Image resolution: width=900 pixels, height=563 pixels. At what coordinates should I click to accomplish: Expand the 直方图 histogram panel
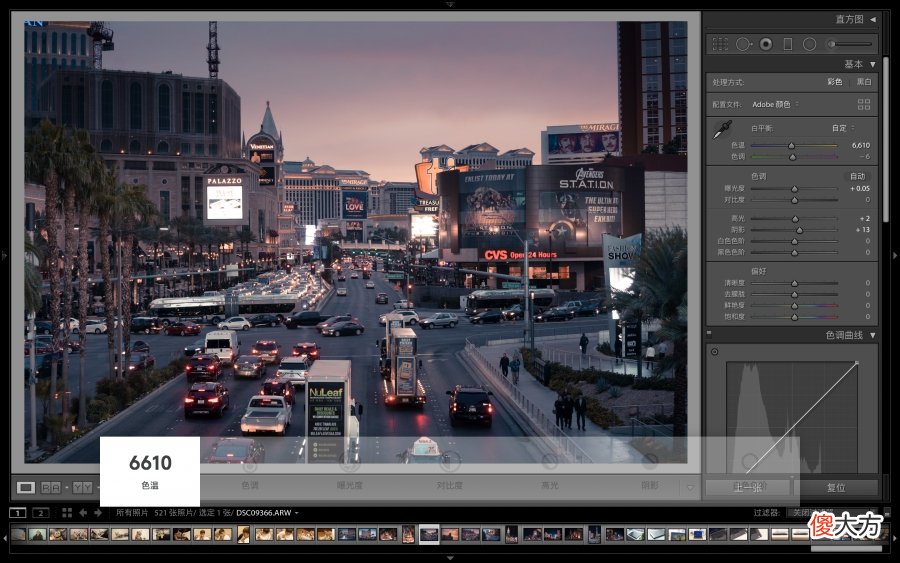coord(872,20)
